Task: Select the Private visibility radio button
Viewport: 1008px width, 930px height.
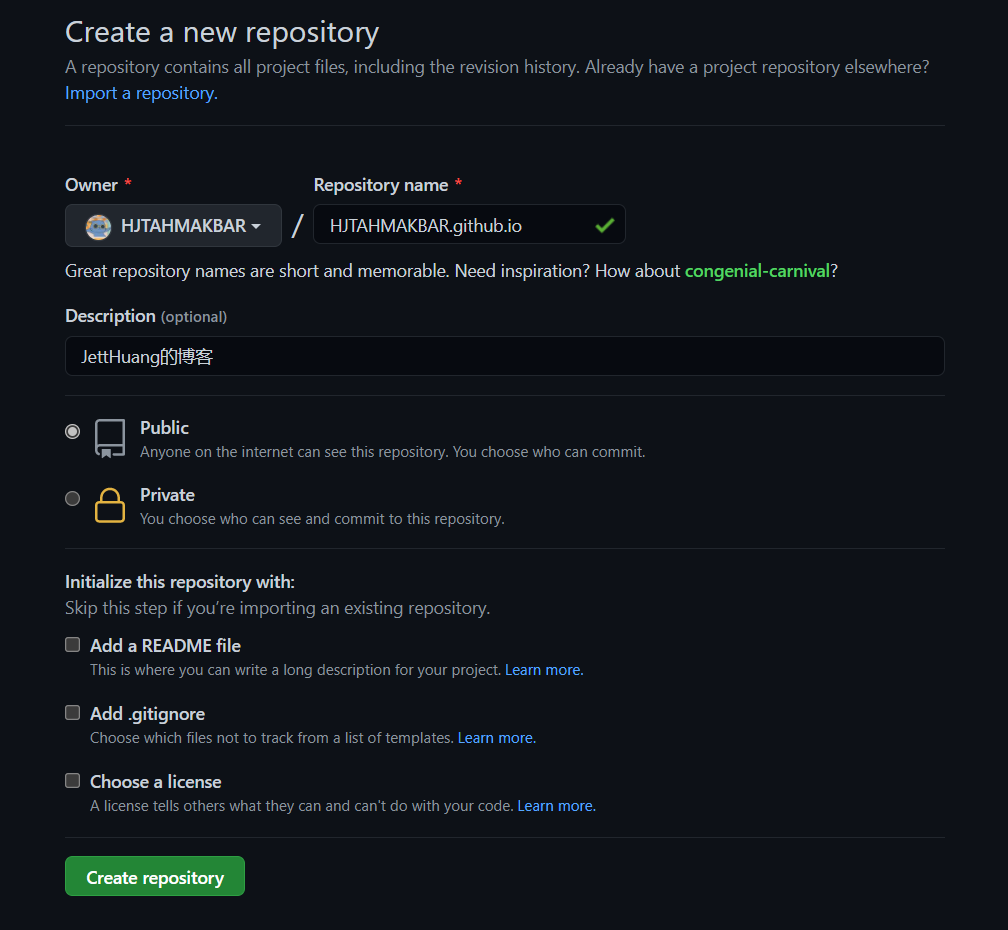Action: (x=73, y=498)
